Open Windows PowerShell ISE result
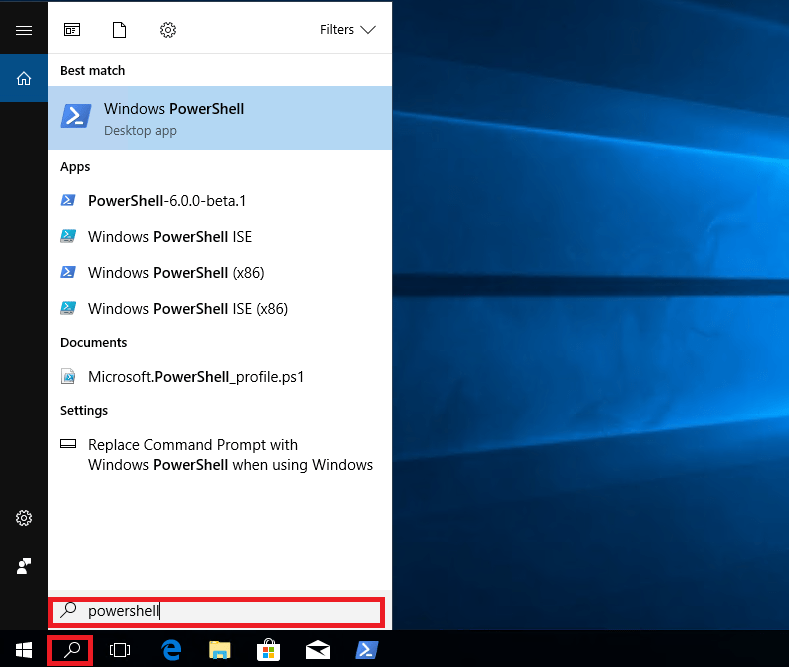This screenshot has height=667, width=789. 170,237
